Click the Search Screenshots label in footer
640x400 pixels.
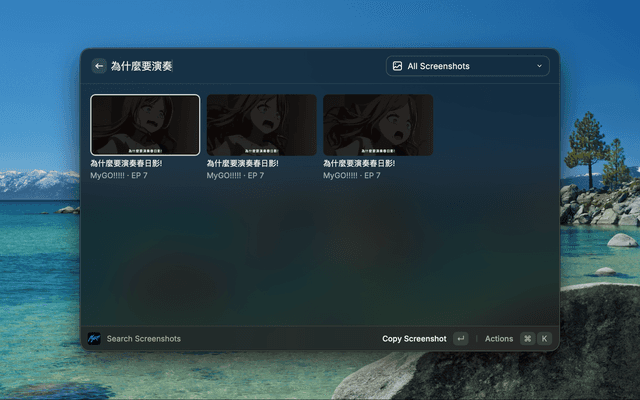[x=144, y=339]
